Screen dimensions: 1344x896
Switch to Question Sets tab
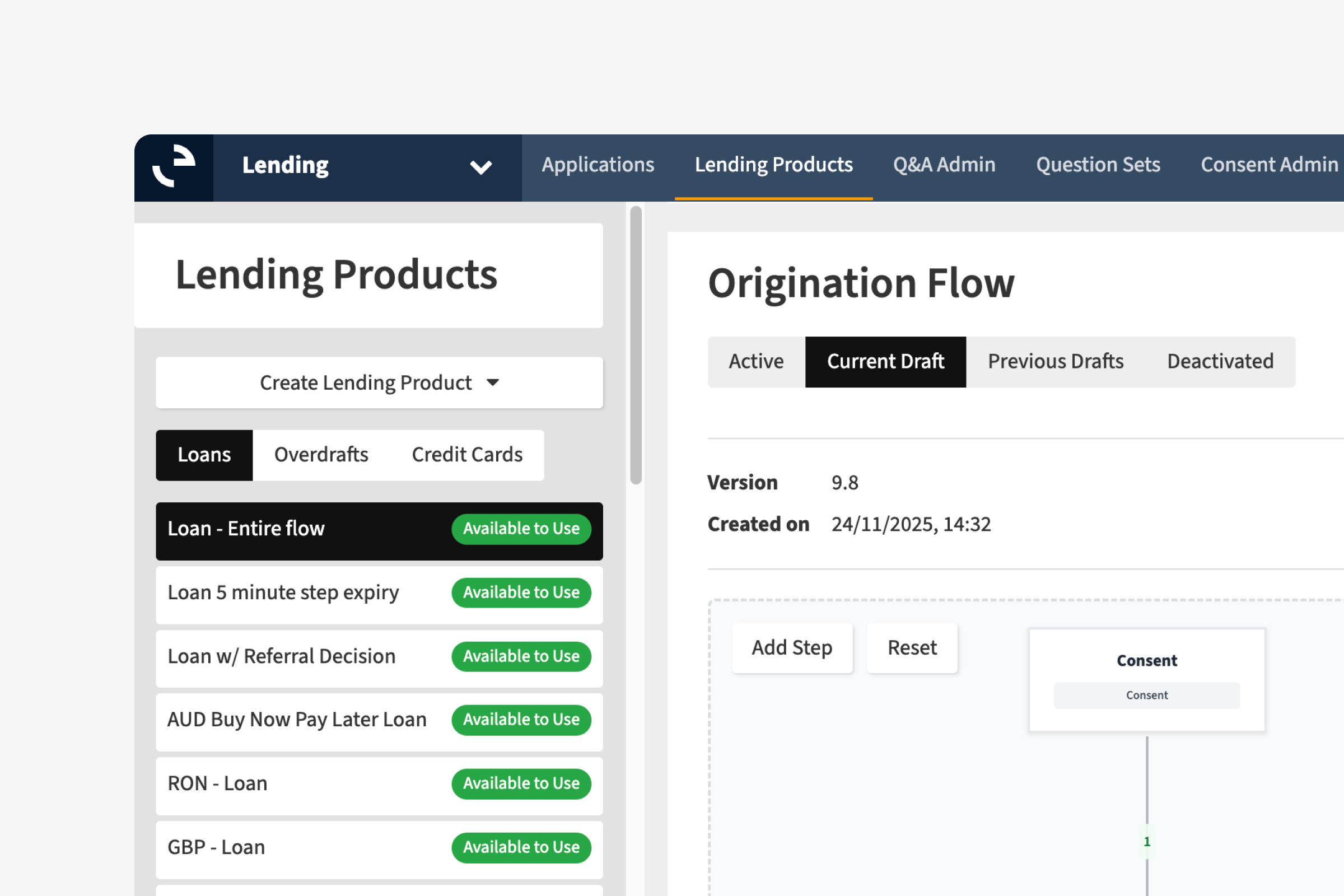pos(1098,165)
